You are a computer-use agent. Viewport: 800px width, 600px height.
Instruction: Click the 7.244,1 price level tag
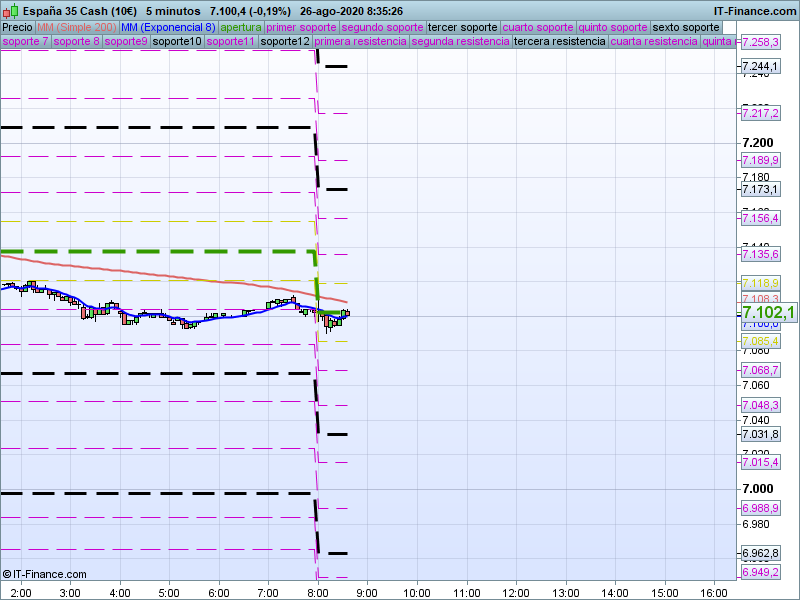click(x=760, y=66)
